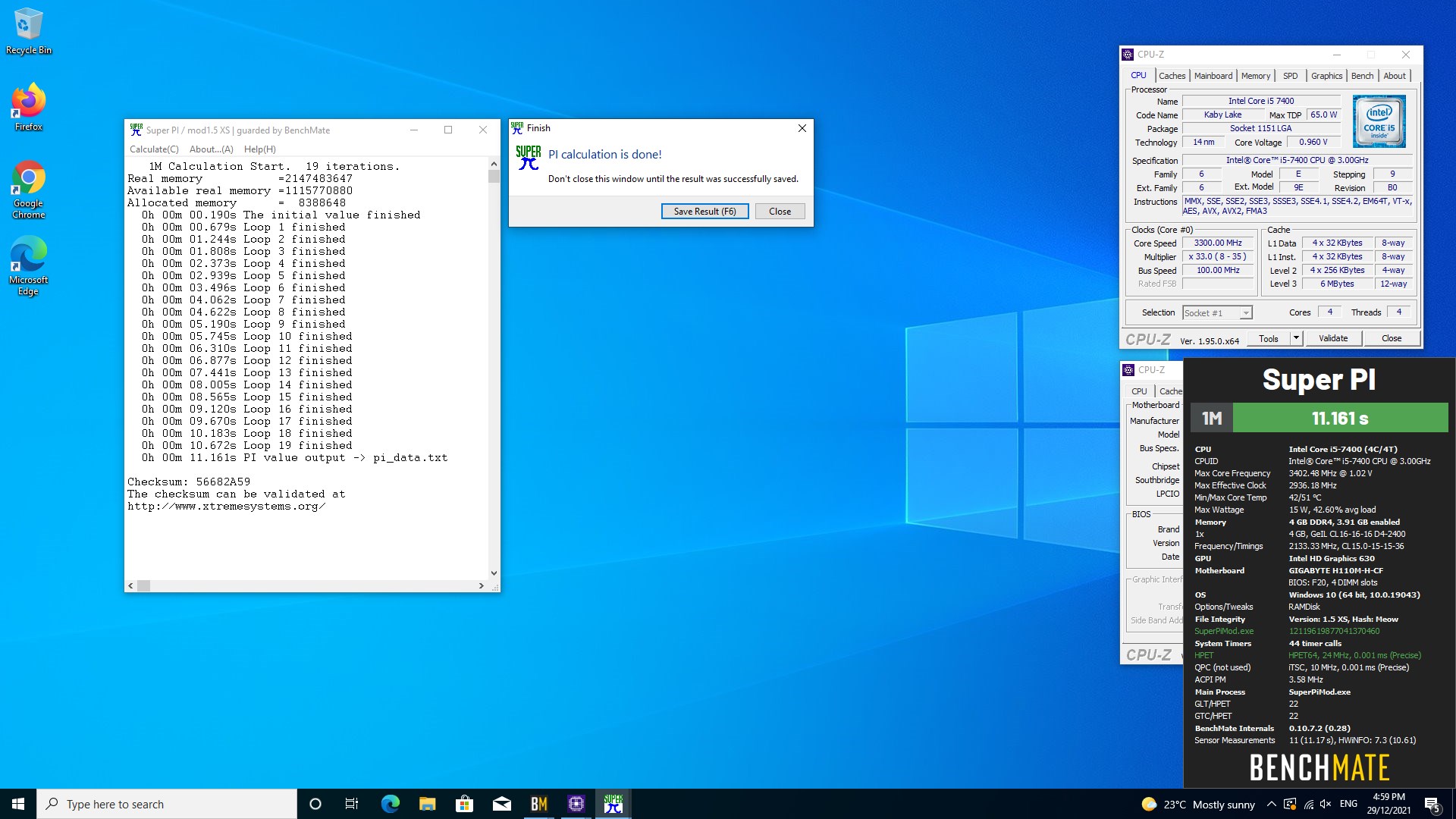1456x819 pixels.
Task: Open Mail app from taskbar
Action: click(501, 804)
